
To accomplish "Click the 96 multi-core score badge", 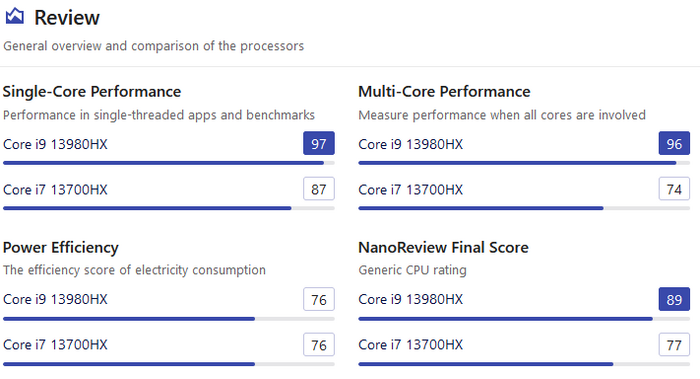I will click(x=674, y=143).
